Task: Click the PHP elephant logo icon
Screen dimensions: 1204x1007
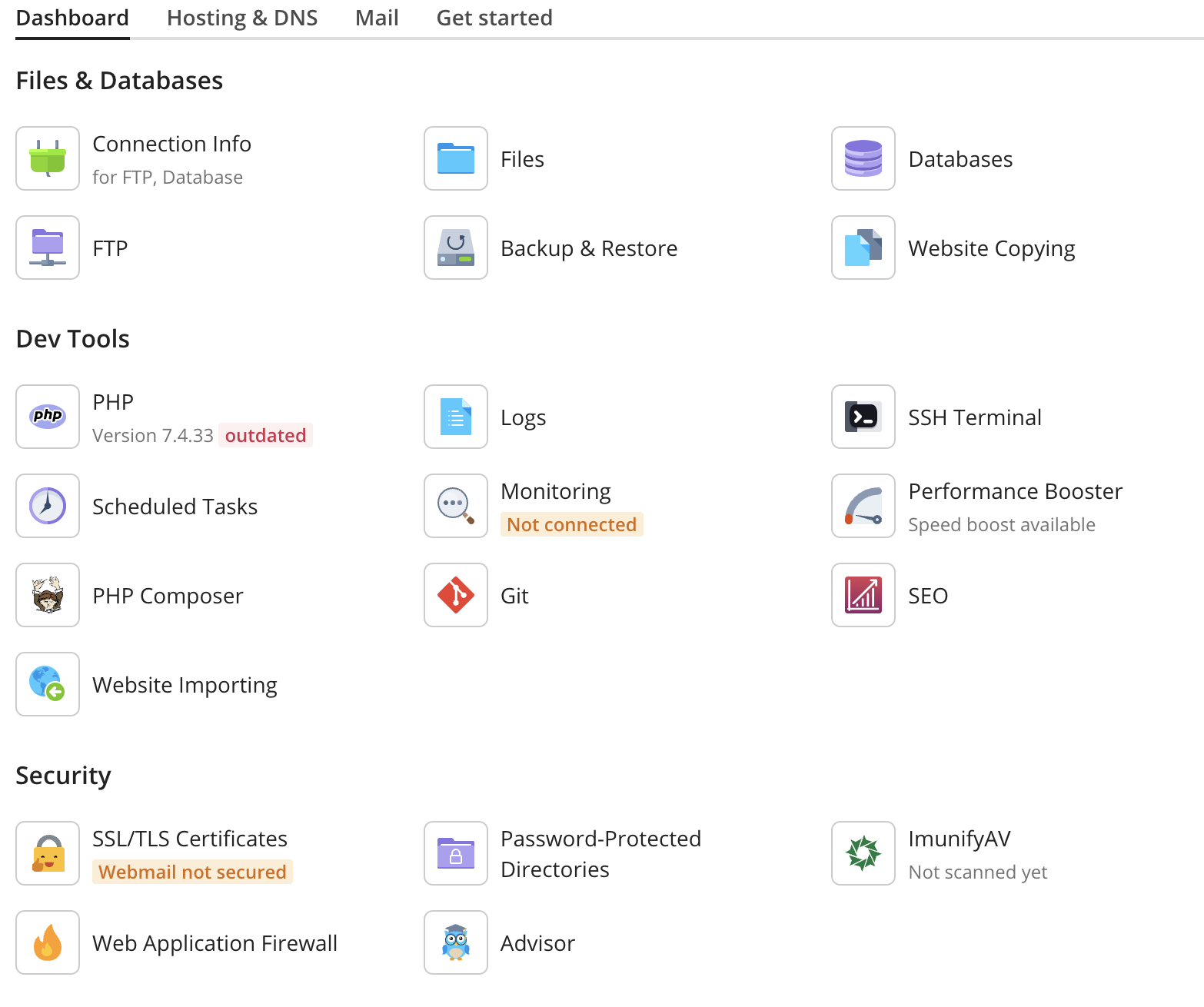Action: (x=48, y=417)
